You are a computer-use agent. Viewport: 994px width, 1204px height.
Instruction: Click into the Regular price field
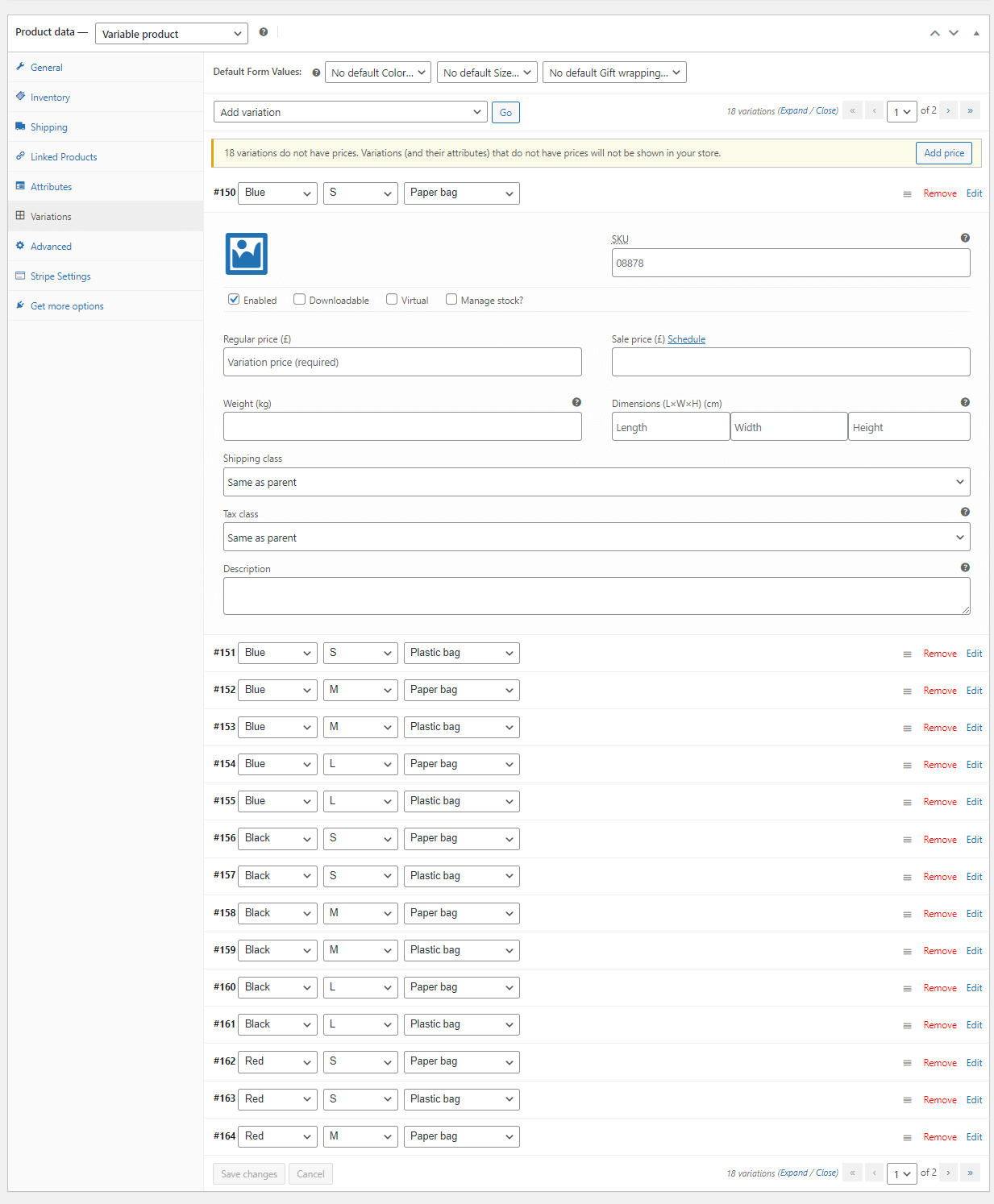(402, 362)
